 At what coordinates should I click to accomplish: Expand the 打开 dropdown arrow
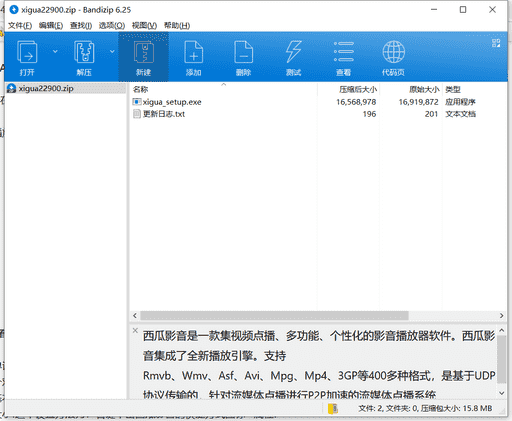(x=55, y=52)
